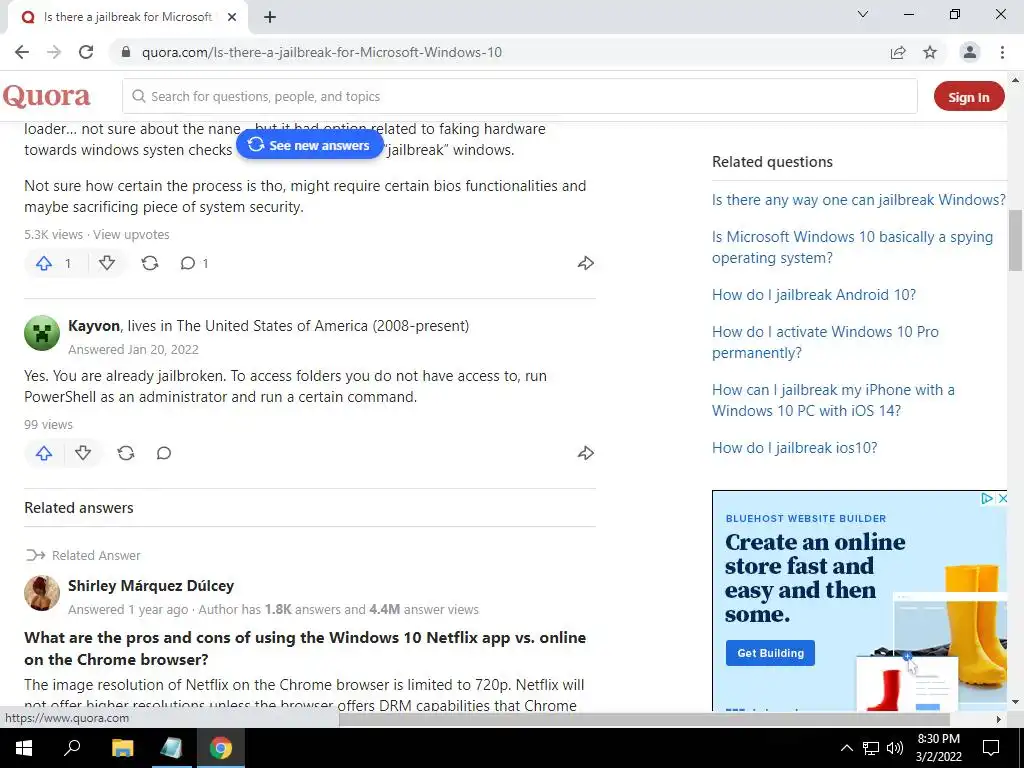Share the 5.3K views answer via arrow icon
The image size is (1024, 768).
coord(586,263)
